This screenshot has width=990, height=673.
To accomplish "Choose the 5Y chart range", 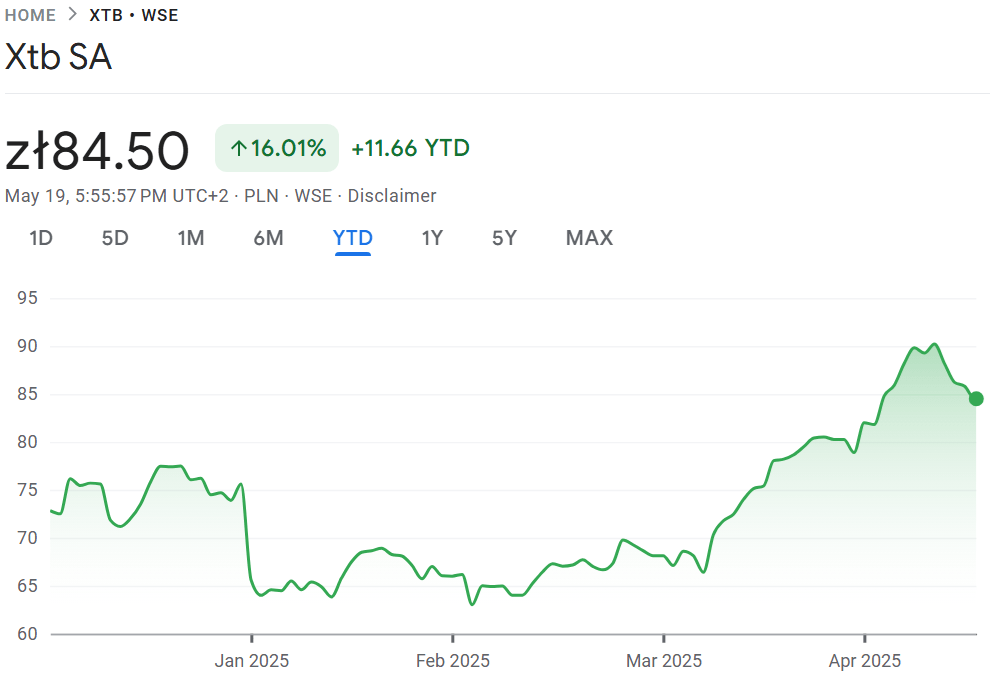I will click(504, 238).
